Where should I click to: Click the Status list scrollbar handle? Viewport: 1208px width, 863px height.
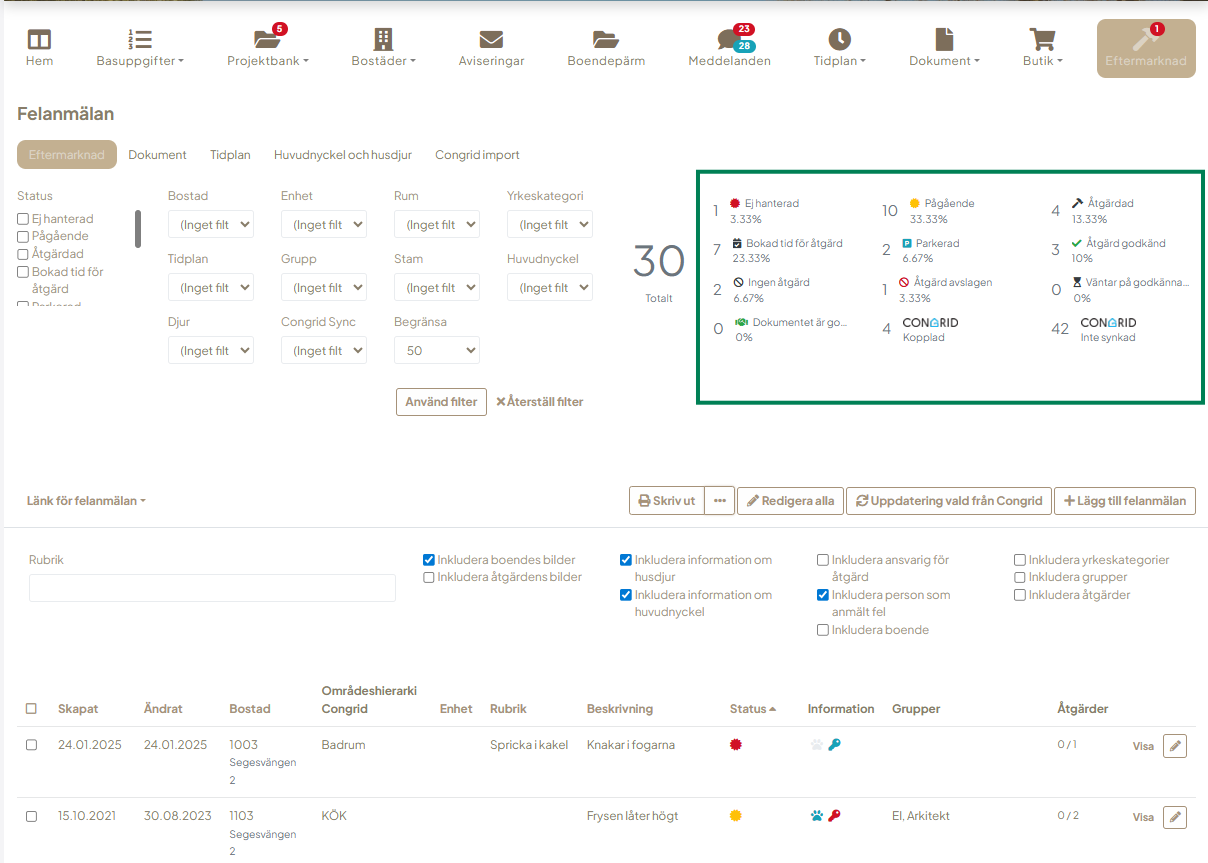pos(138,229)
